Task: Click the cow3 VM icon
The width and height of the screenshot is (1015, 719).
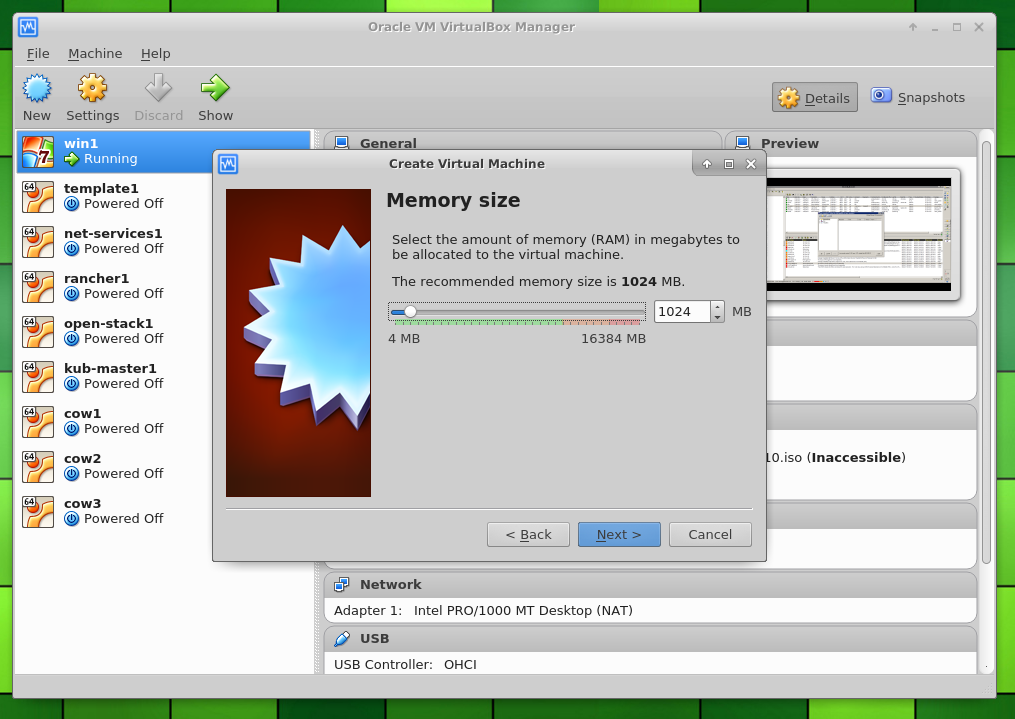Action: [x=38, y=512]
